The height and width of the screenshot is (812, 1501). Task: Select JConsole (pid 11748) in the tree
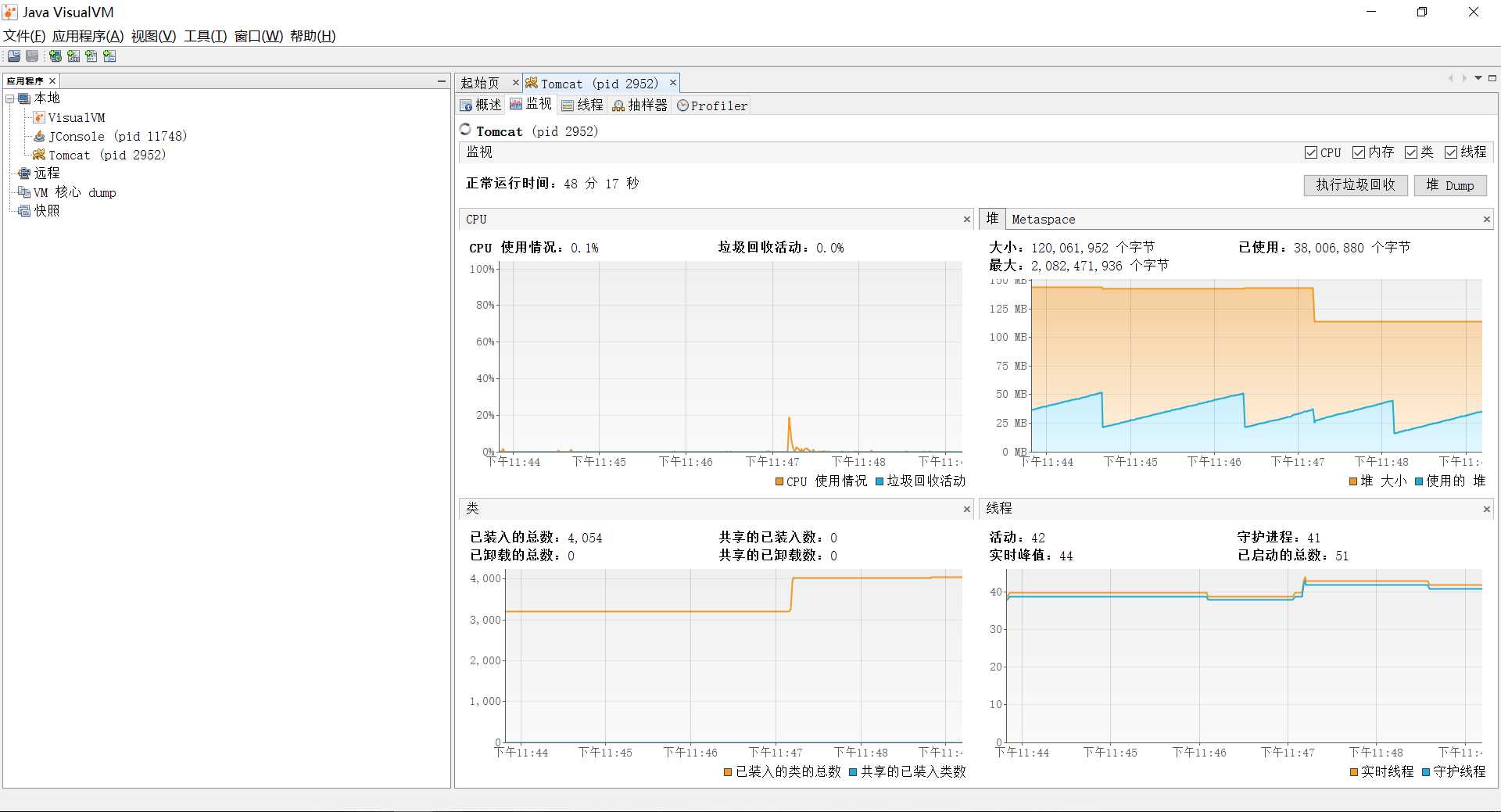tap(110, 136)
